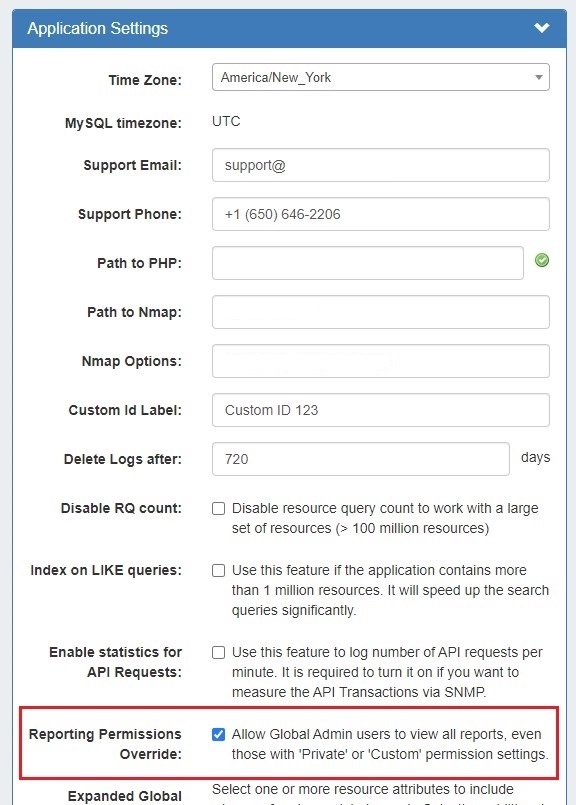
Task: Select the Path to PHP input
Action: (x=368, y=263)
